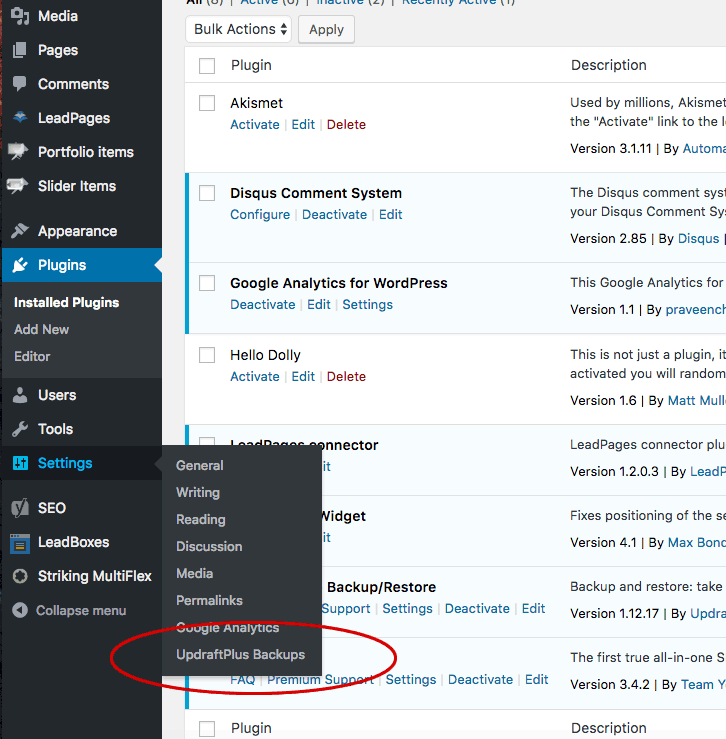This screenshot has width=726, height=739.
Task: Open Media in Settings flyout menu
Action: [x=195, y=574]
